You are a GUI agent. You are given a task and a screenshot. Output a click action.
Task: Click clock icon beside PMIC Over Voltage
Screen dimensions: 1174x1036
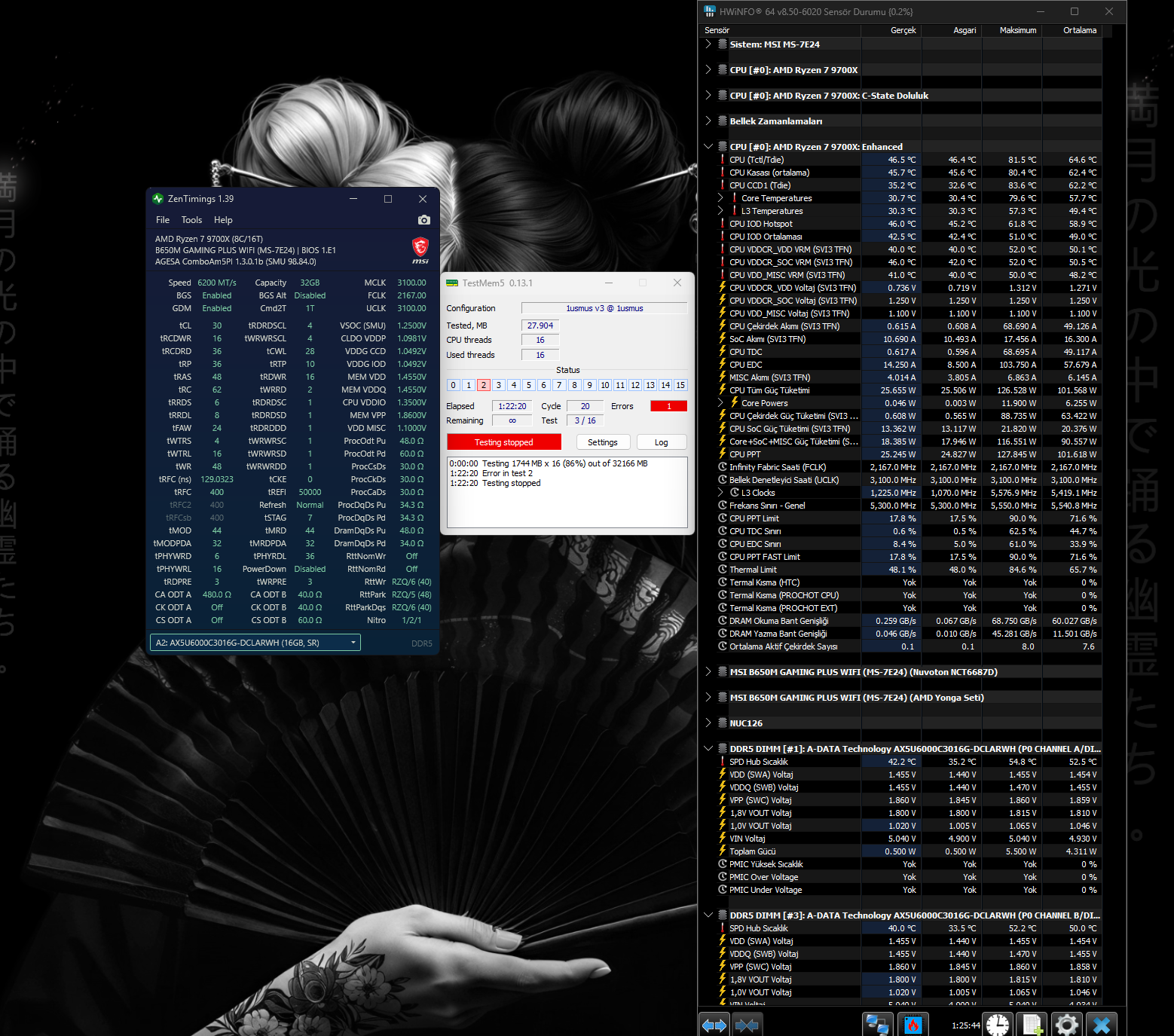tap(723, 877)
